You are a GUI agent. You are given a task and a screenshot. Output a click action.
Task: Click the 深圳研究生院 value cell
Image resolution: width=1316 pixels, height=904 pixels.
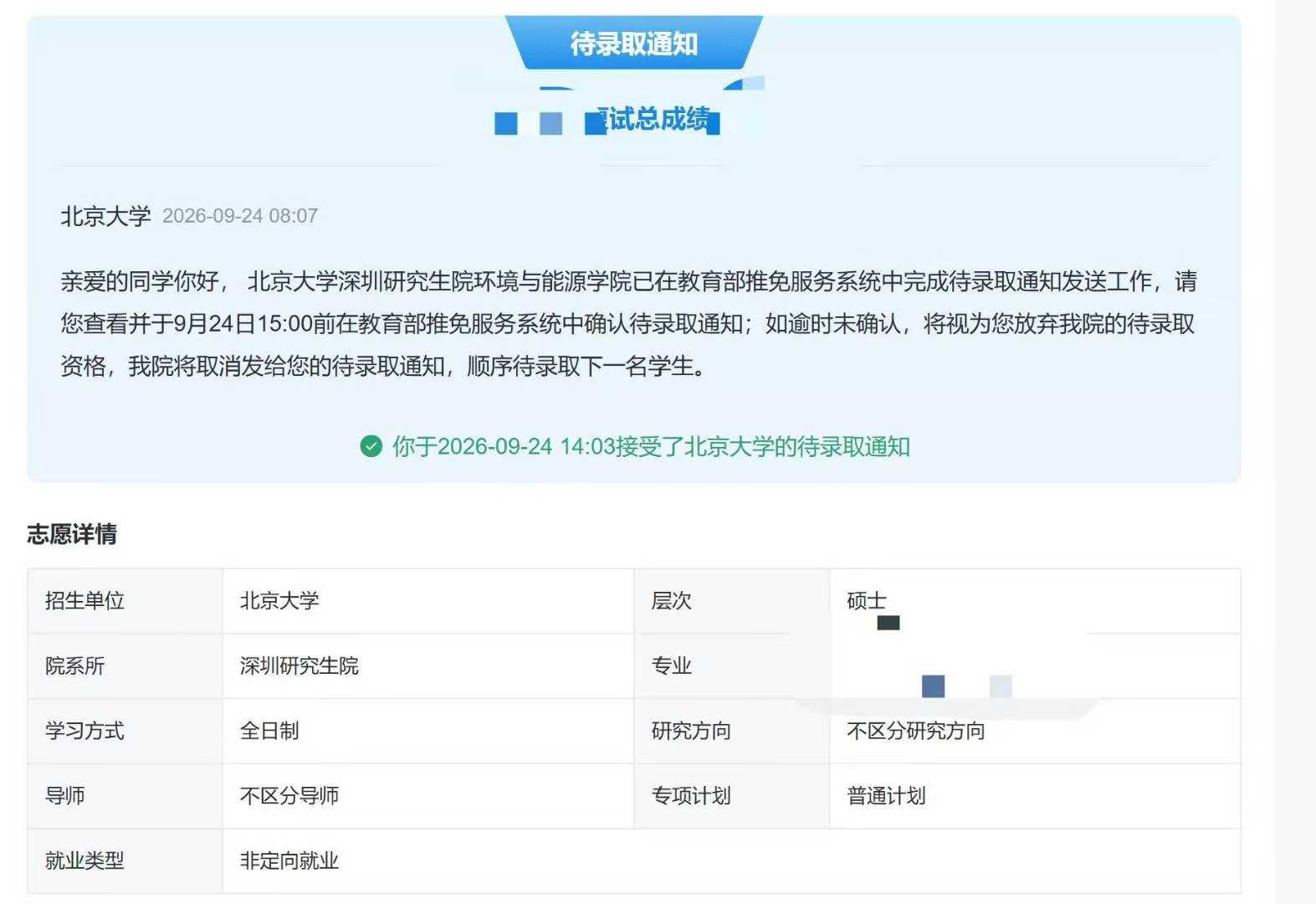pos(428,666)
